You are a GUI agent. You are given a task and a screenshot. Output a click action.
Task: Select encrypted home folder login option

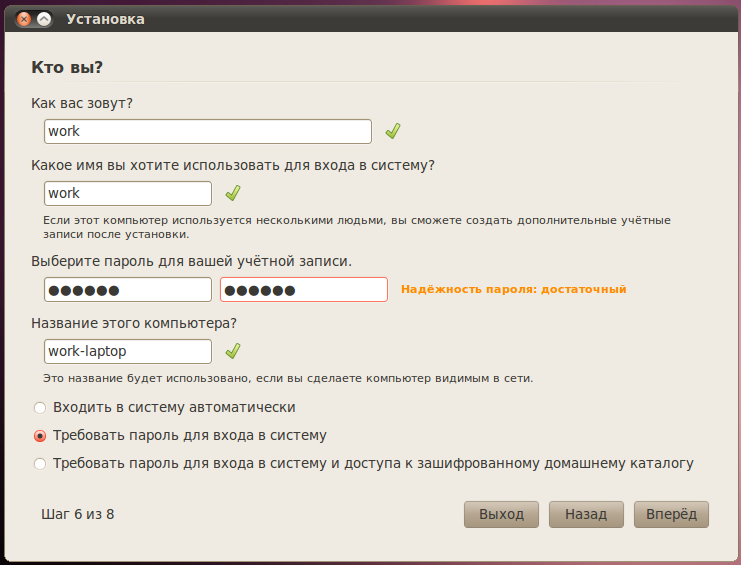pos(363,463)
